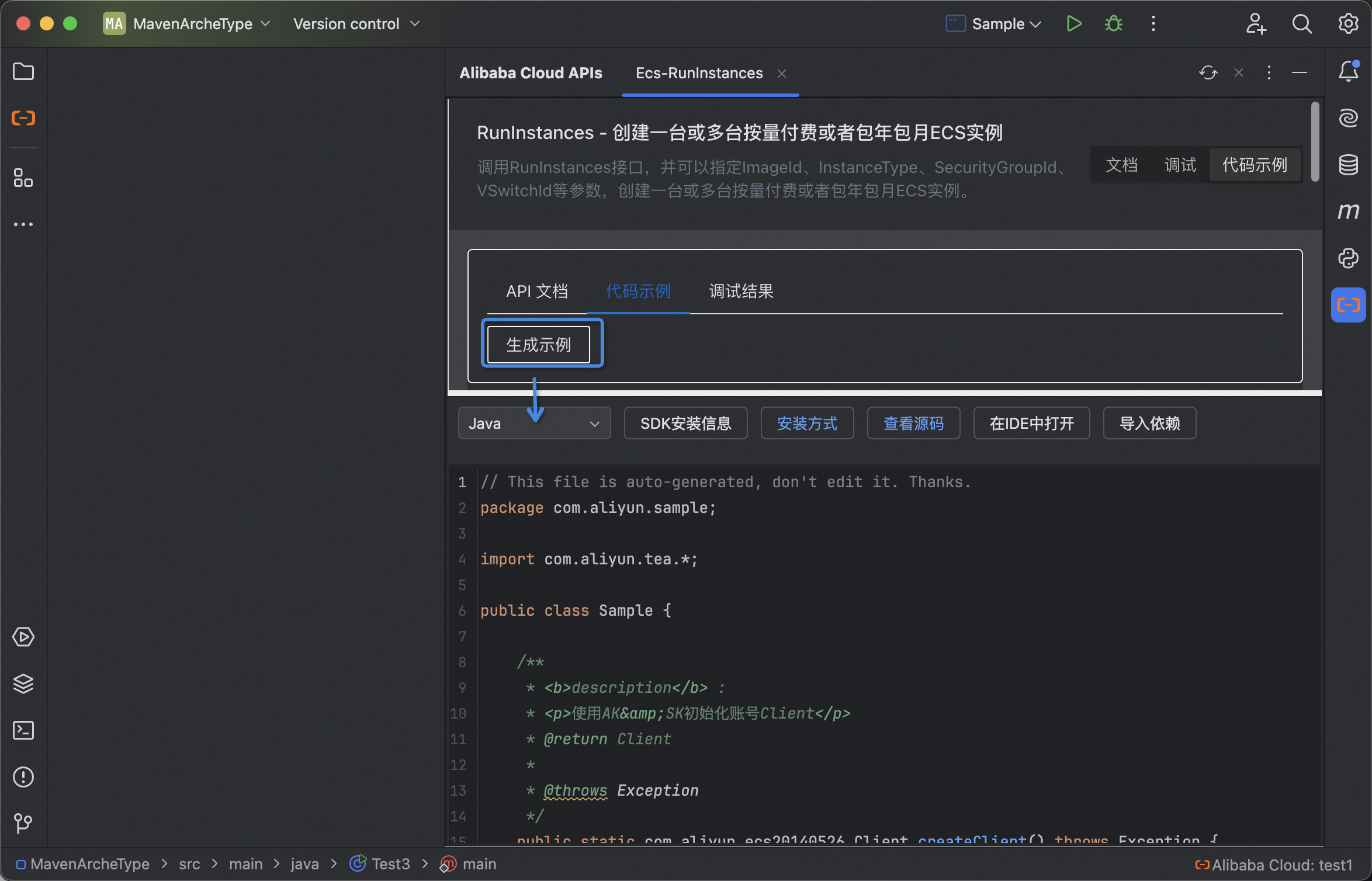This screenshot has height=881, width=1372.
Task: Refresh the Alibaba Cloud APIs panel
Action: coord(1208,72)
